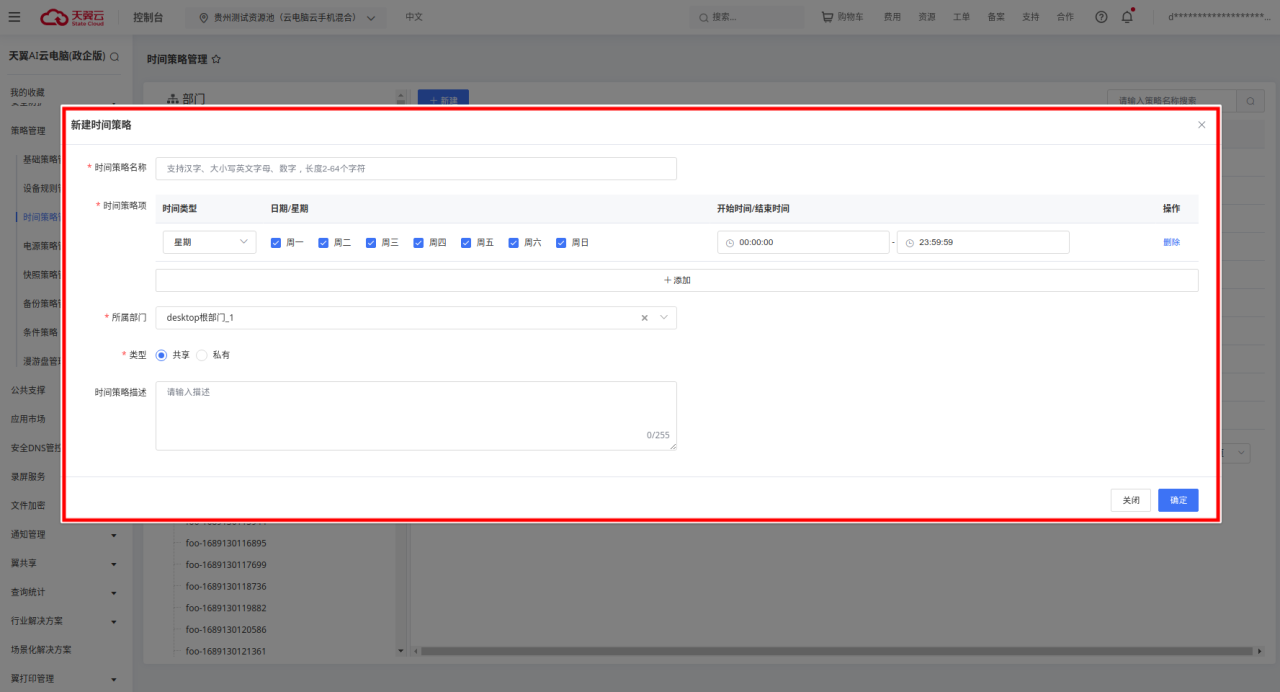The width and height of the screenshot is (1280, 692).
Task: Click the 确定 button to confirm
Action: click(x=1177, y=500)
